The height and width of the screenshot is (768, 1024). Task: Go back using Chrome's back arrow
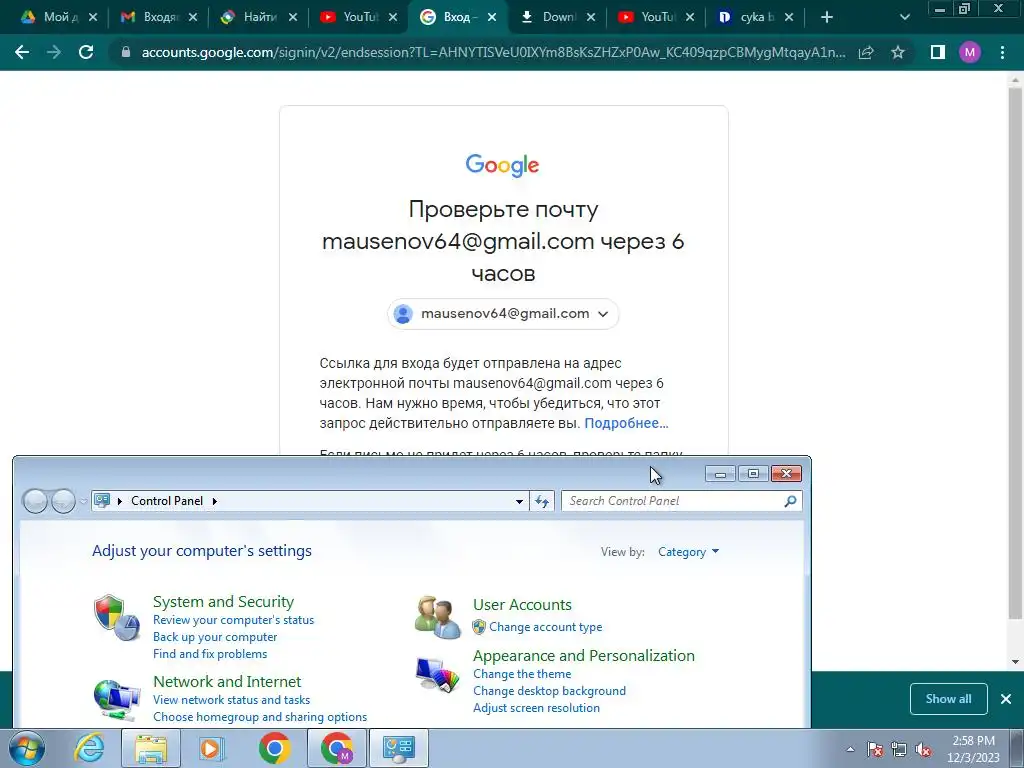(22, 52)
